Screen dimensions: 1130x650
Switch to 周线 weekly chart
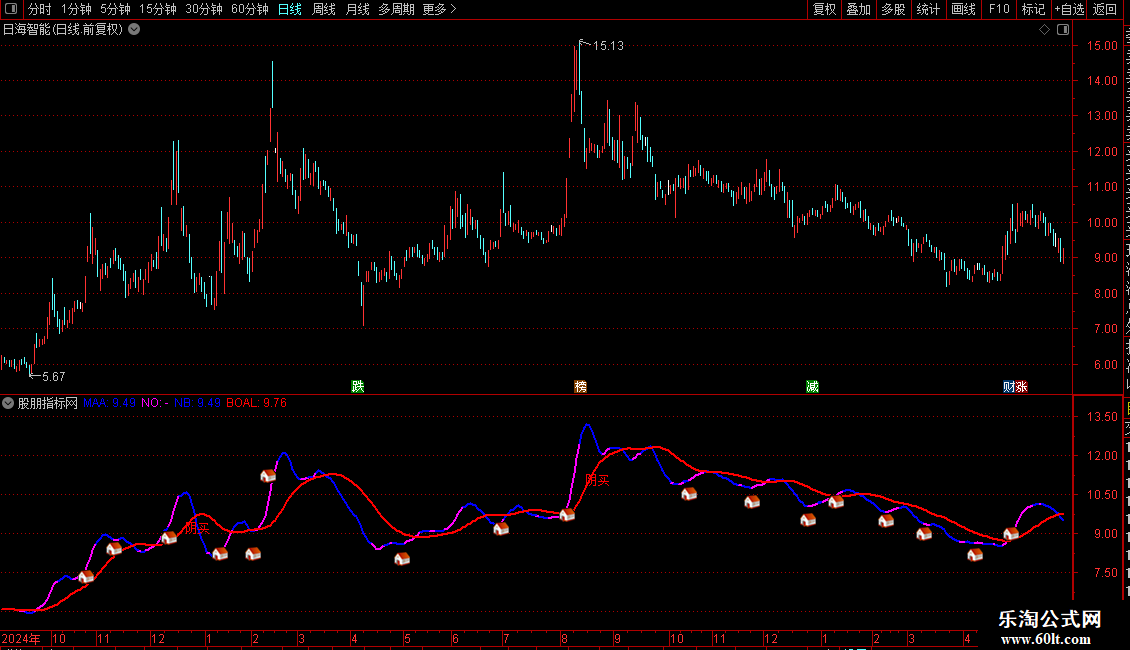[x=324, y=9]
